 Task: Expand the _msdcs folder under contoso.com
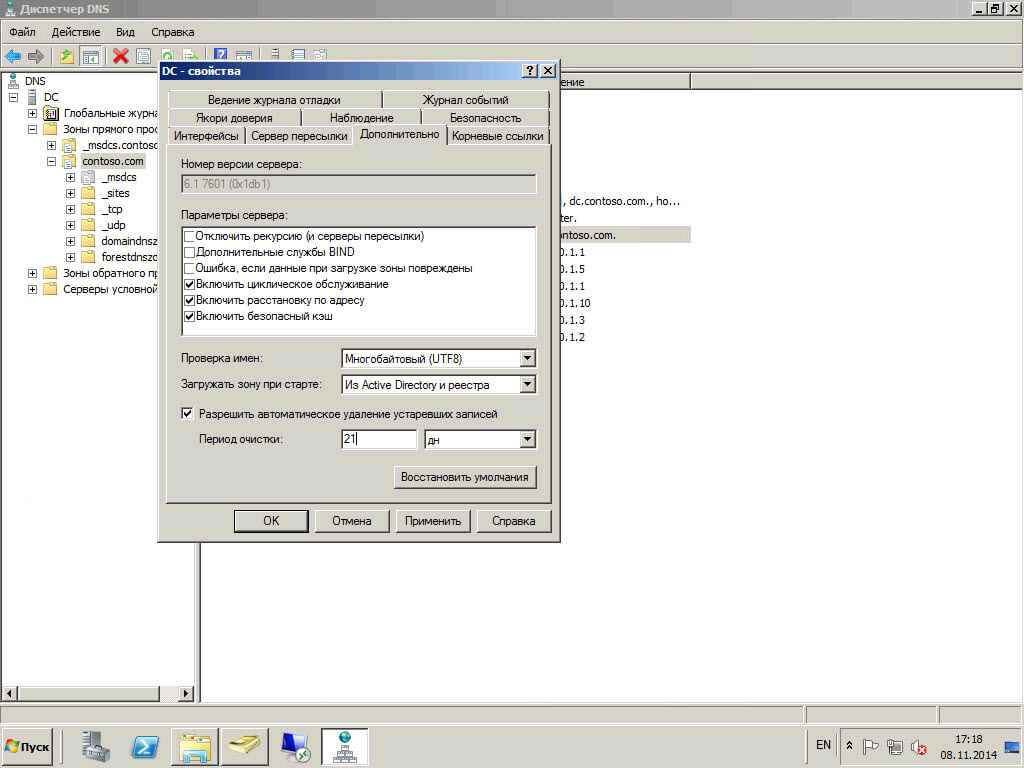70,177
